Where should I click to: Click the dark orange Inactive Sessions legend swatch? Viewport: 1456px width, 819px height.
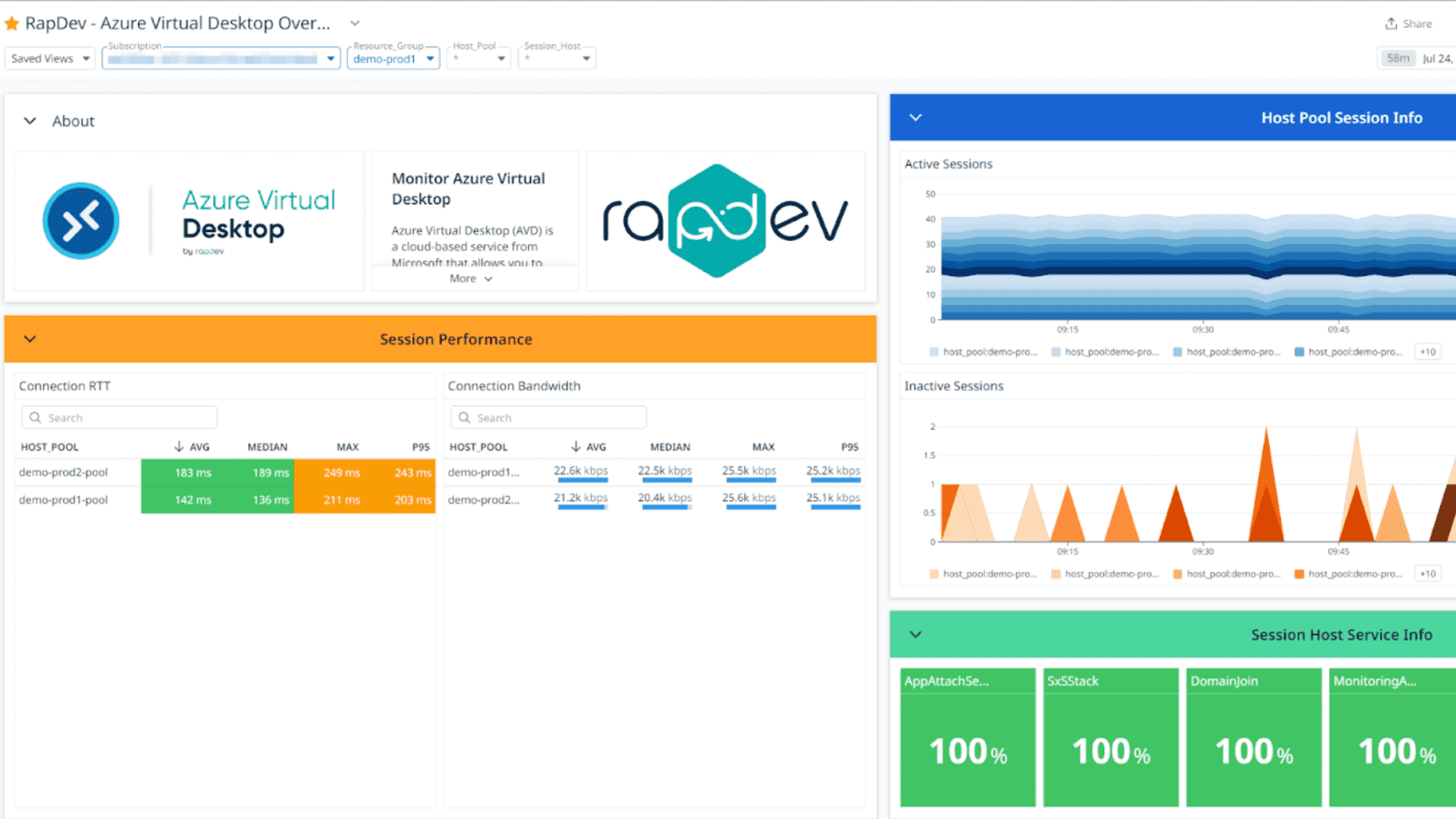pyautogui.click(x=1299, y=574)
